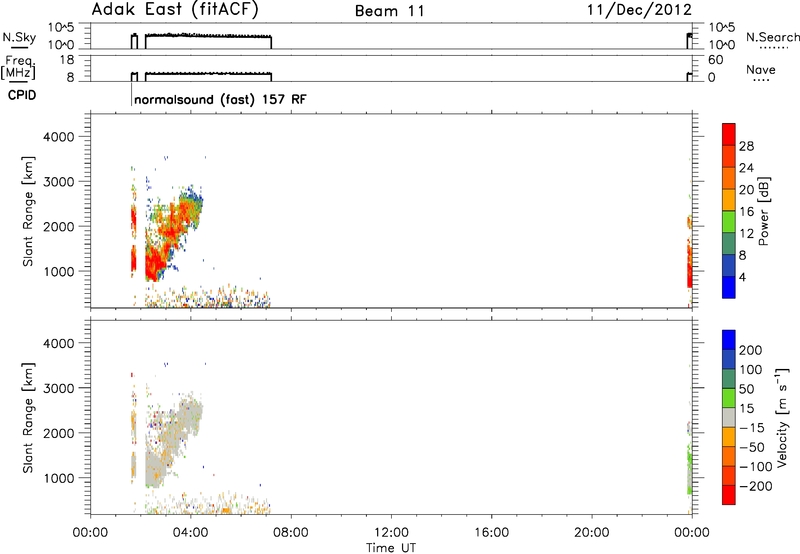Click the '16:00' time axis tick label
This screenshot has width=800, height=554.
coord(491,533)
